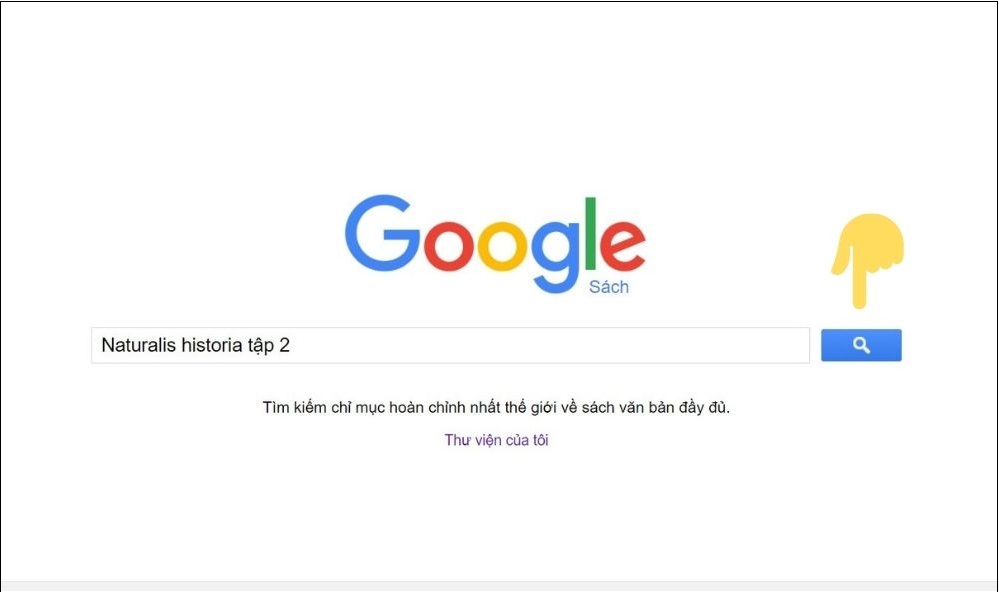The height and width of the screenshot is (592, 999).
Task: Click the green letter l in logo
Action: tap(591, 233)
